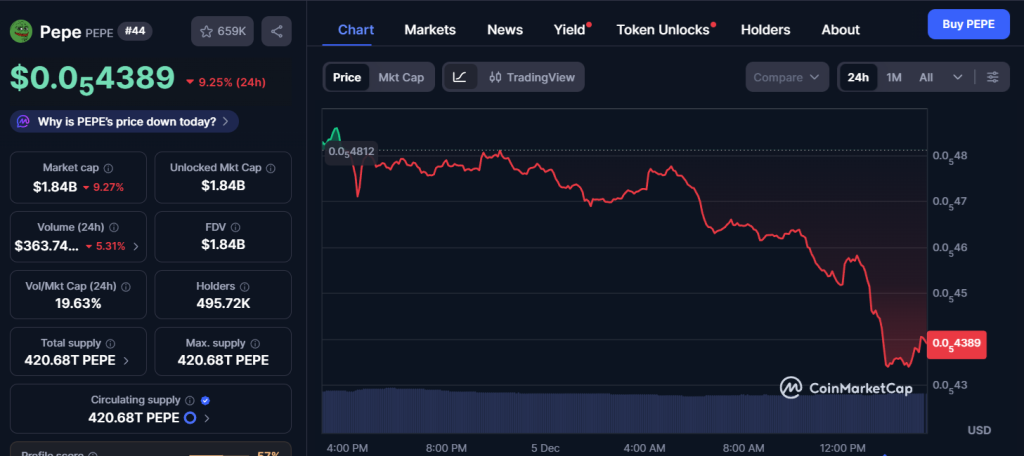This screenshot has height=456, width=1024.
Task: Open the About tab
Action: coord(840,30)
